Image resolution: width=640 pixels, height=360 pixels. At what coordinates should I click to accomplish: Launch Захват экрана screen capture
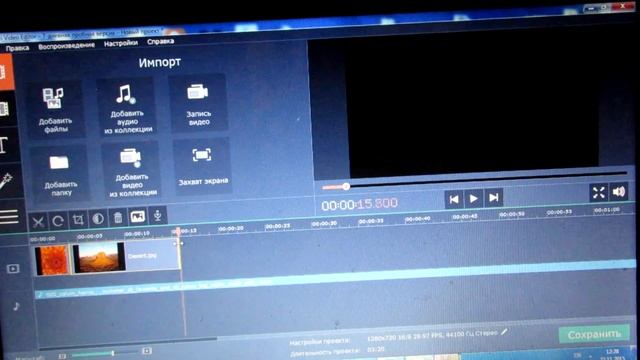[x=202, y=167]
